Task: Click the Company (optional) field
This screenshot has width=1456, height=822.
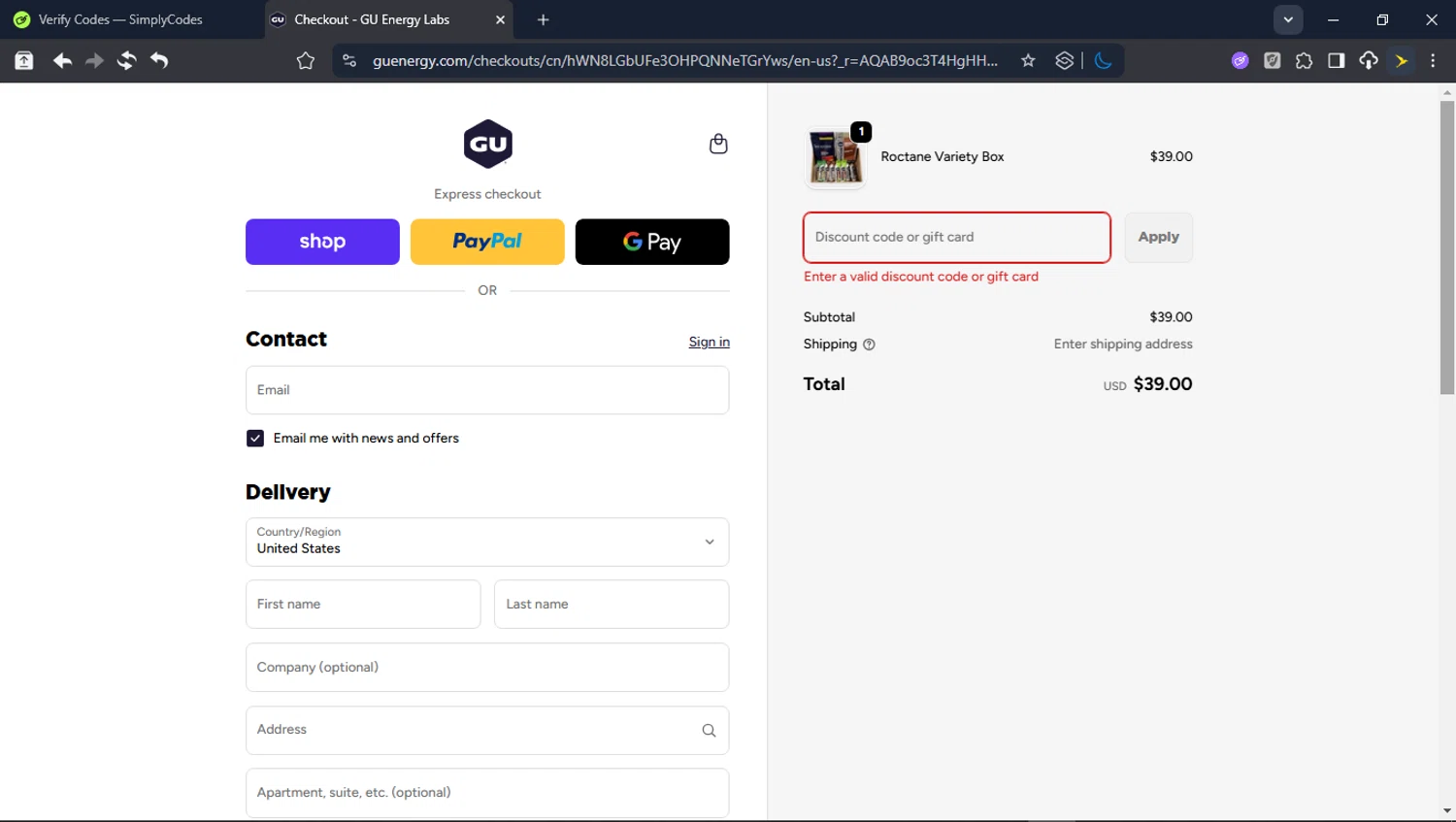Action: (487, 667)
